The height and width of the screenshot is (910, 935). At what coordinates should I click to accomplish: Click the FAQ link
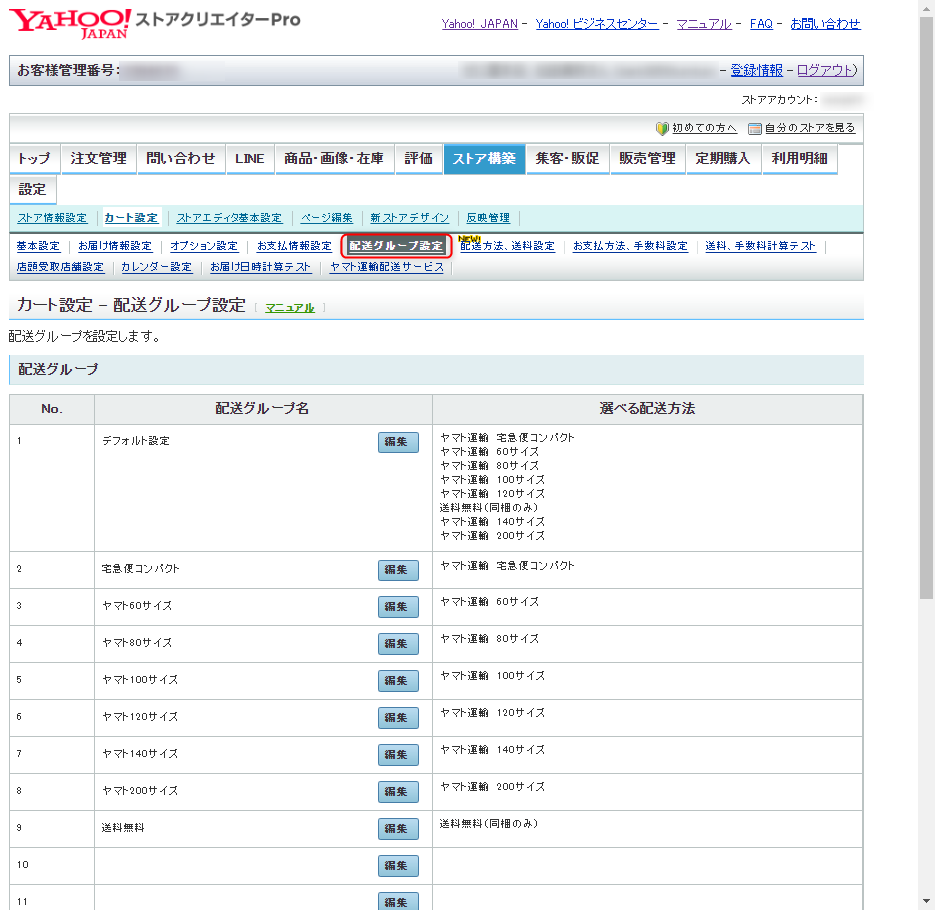pyautogui.click(x=761, y=24)
